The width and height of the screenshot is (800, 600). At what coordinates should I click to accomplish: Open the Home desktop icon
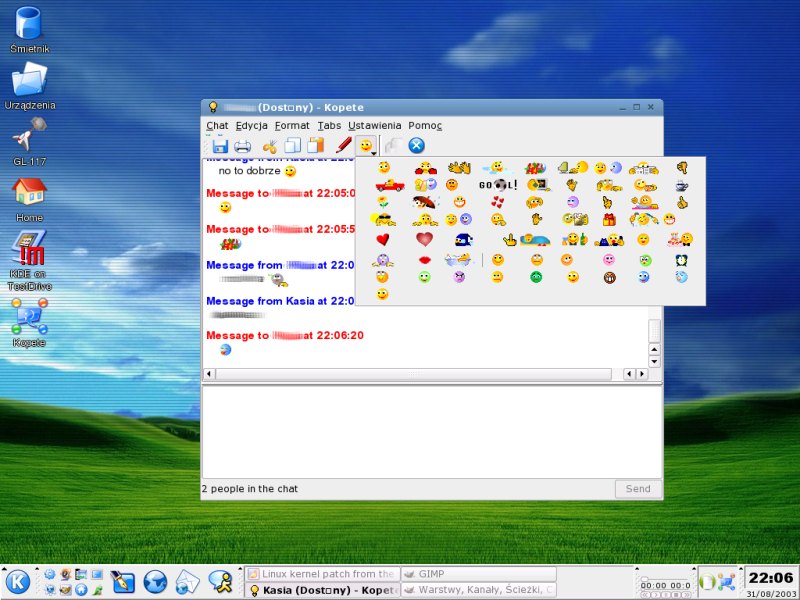pyautogui.click(x=29, y=199)
